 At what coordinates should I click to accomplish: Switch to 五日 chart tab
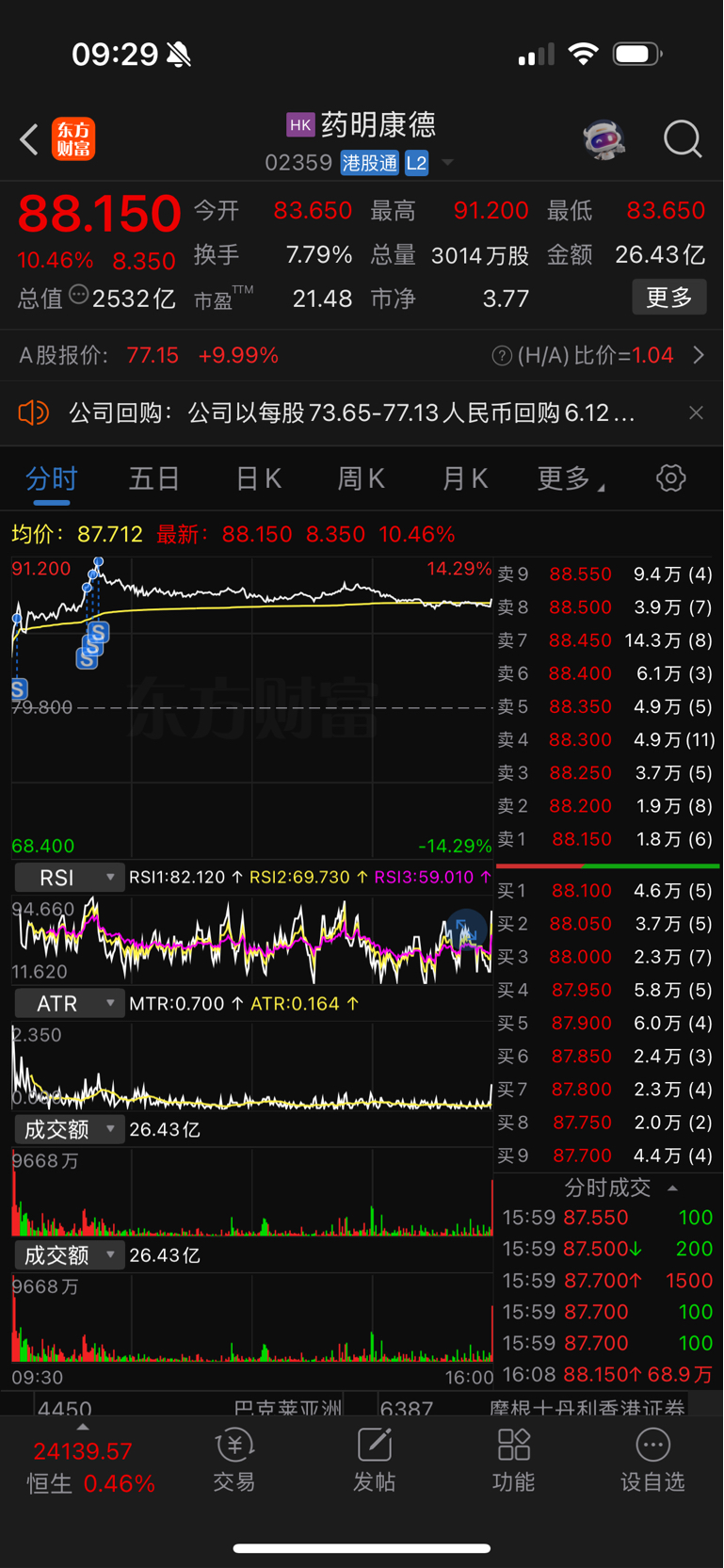point(154,478)
